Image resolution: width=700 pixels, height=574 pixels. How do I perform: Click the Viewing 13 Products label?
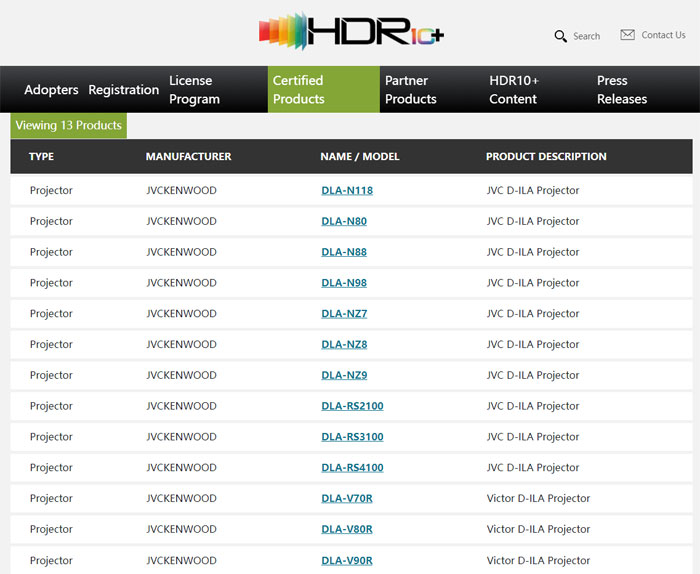(69, 126)
